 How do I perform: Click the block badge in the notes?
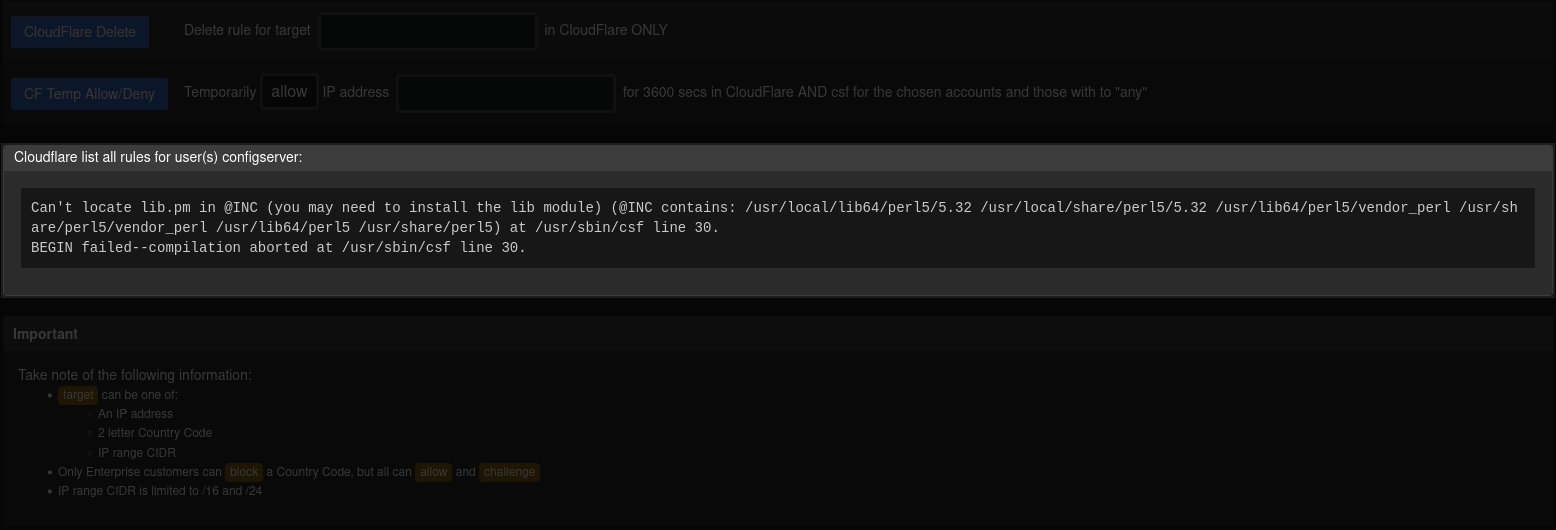click(x=243, y=472)
